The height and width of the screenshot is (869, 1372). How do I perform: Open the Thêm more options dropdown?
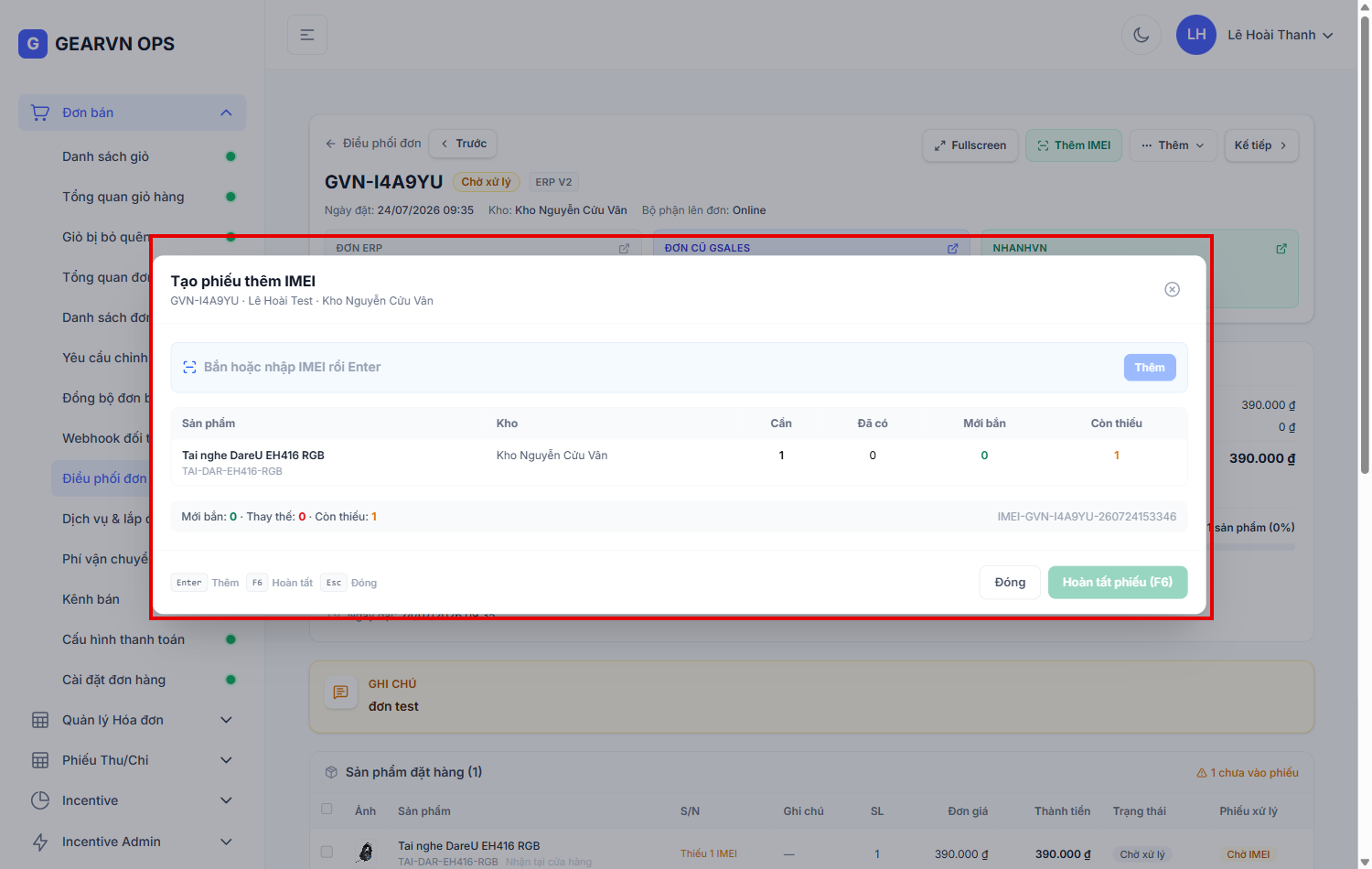click(1174, 145)
